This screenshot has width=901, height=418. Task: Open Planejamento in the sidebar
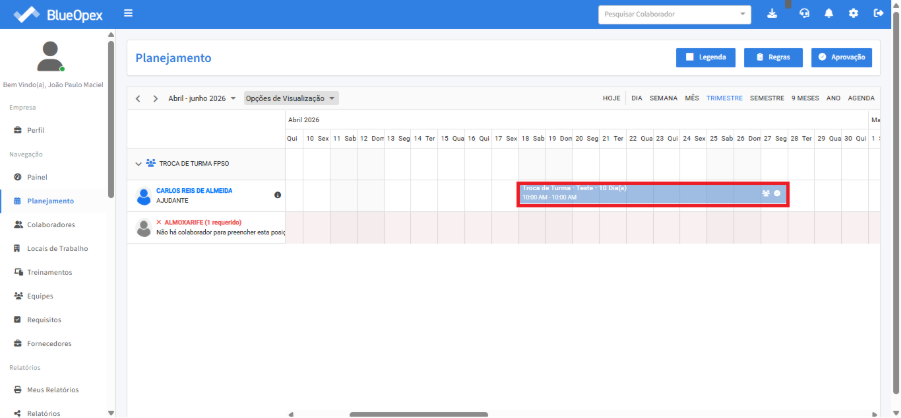(x=51, y=201)
